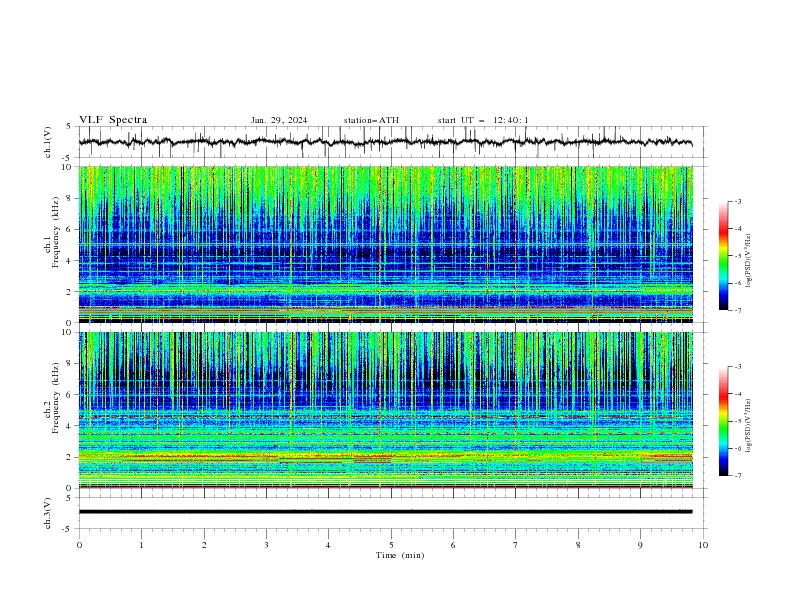The height and width of the screenshot is (612, 792).
Task: Click '-7' on the ch.1 color bar
Action: (738, 310)
